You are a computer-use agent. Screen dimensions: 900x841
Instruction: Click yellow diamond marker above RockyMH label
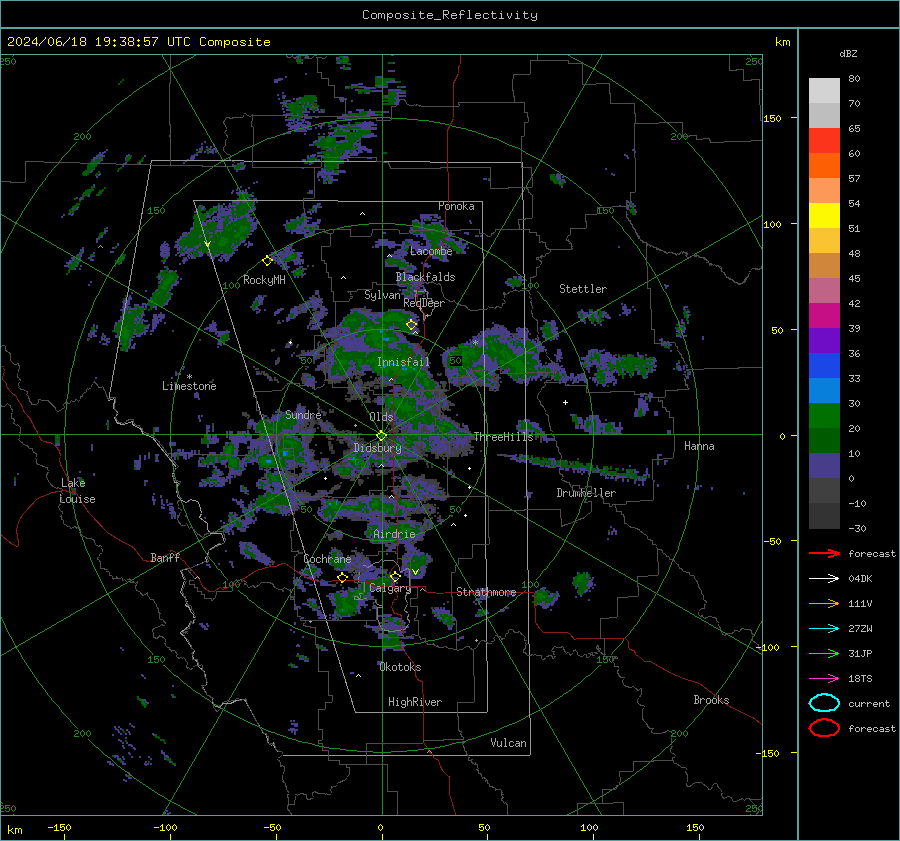tap(267, 261)
